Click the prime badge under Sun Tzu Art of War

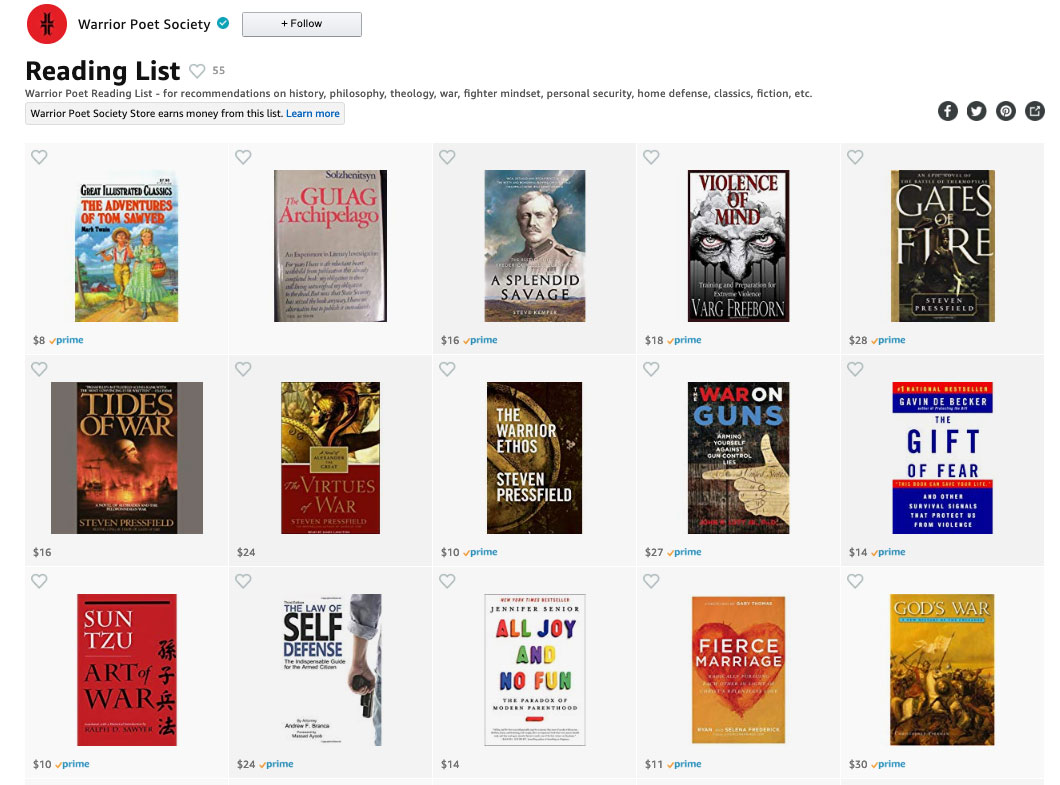pyautogui.click(x=72, y=764)
